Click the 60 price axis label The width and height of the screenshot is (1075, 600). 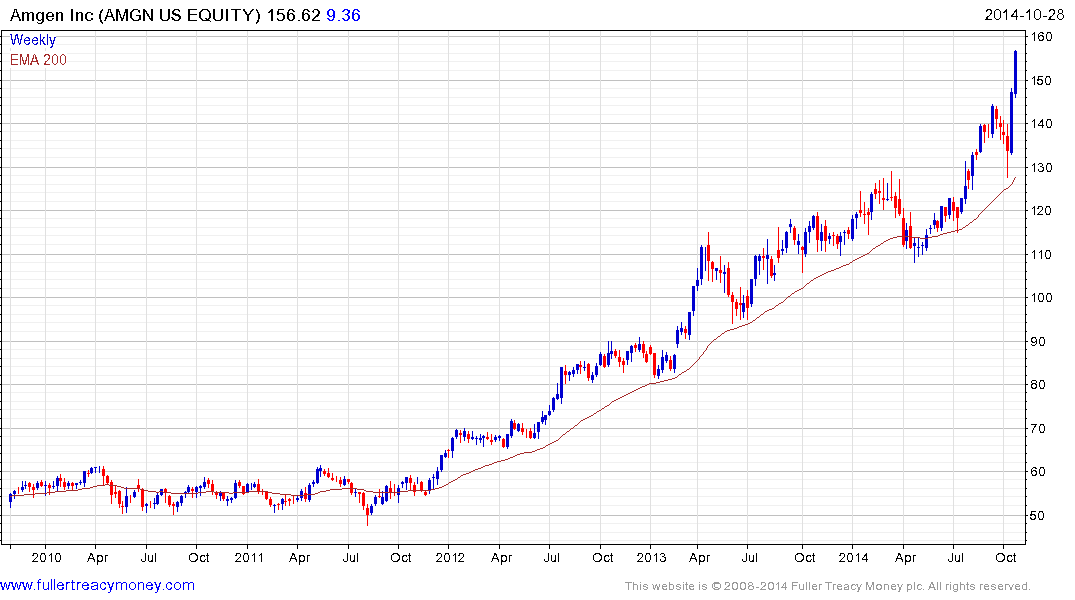[1038, 472]
